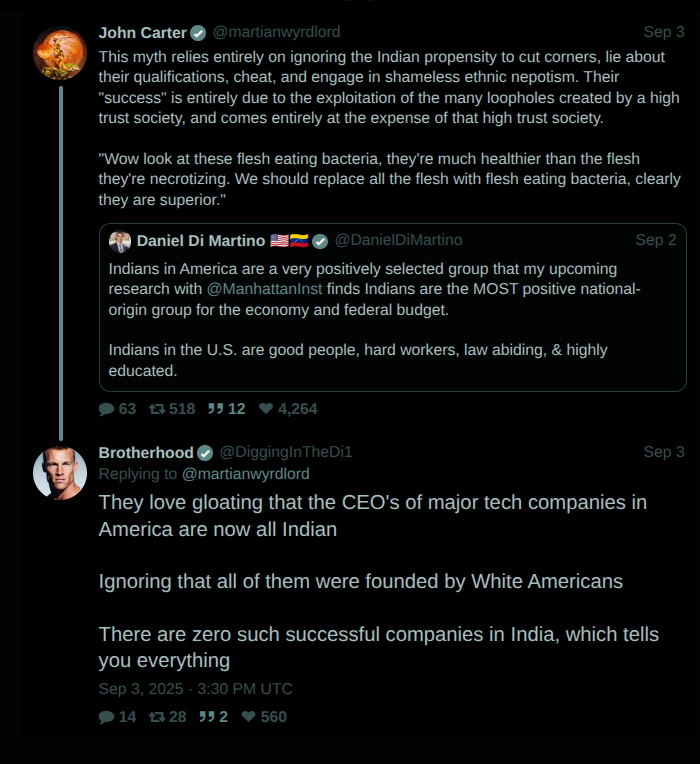Open the Sep 2 quoted tweet date

click(656, 241)
